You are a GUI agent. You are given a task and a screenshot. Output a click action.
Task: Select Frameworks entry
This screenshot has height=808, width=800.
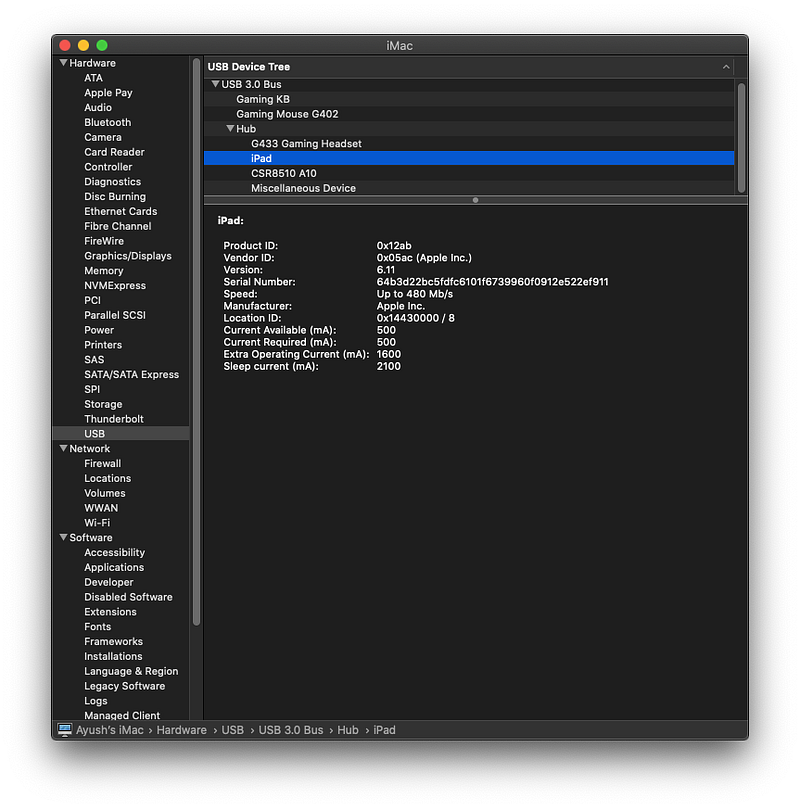point(113,642)
